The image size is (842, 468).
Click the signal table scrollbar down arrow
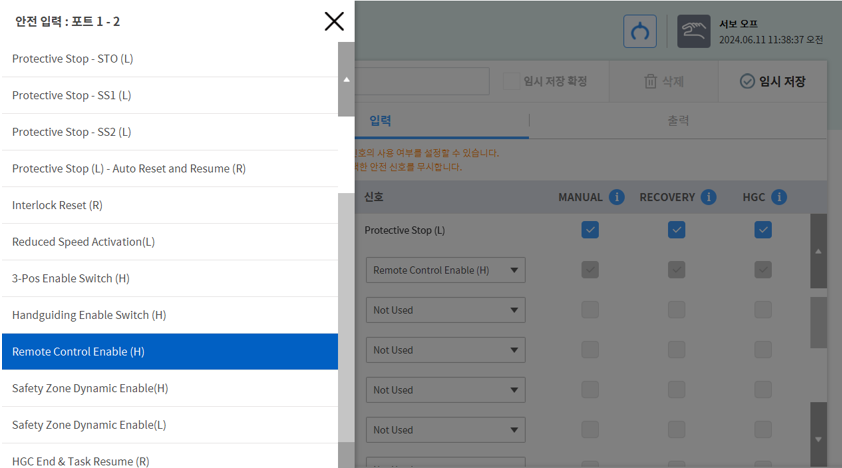818,439
